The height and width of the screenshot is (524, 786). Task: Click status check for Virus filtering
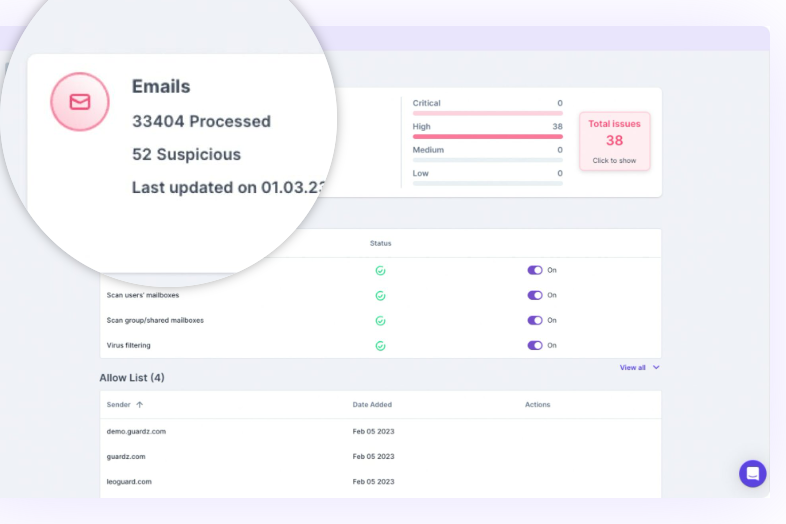[x=380, y=346]
